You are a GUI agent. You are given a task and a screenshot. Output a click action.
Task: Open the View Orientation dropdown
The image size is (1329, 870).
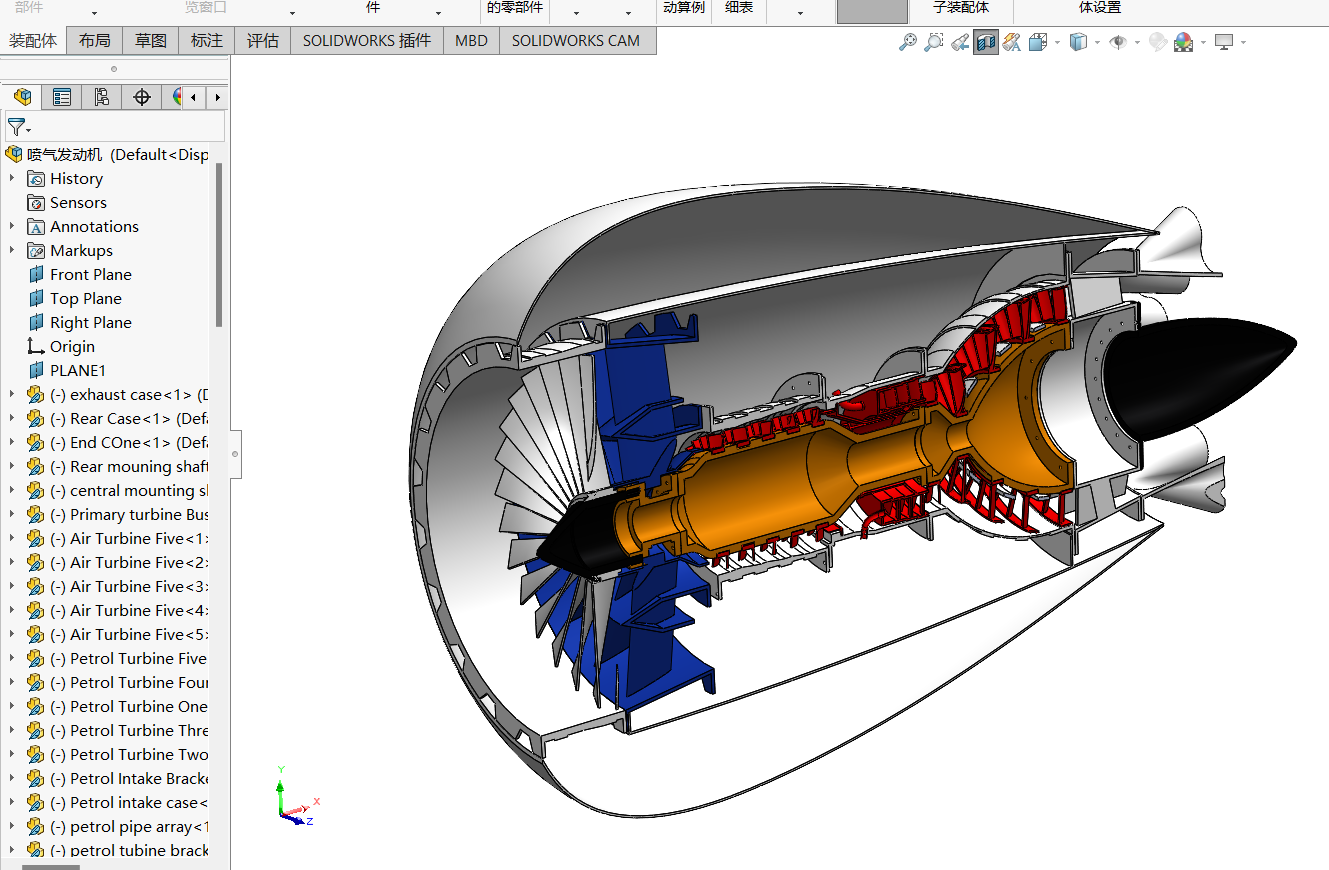[x=1057, y=43]
